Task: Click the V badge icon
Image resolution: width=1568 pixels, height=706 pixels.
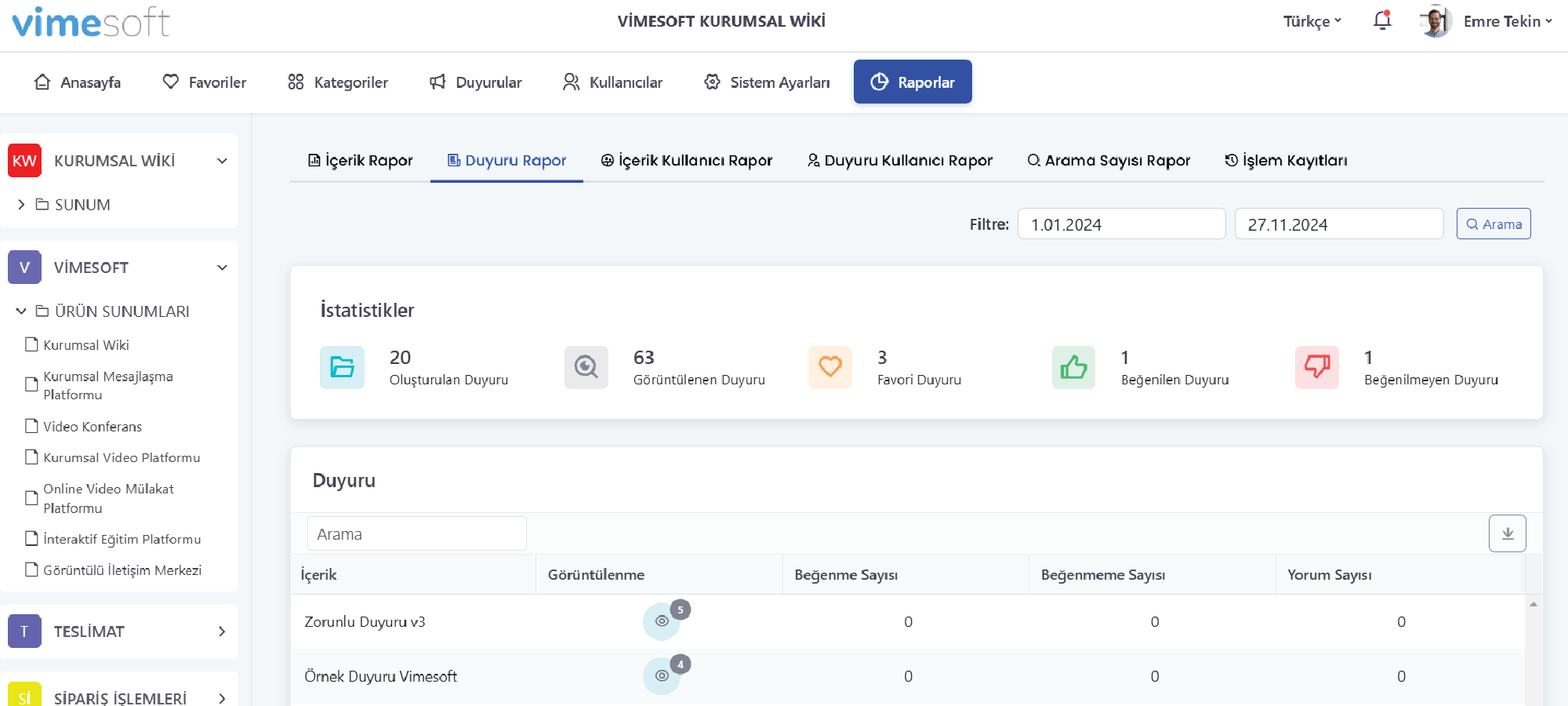Action: click(x=24, y=267)
